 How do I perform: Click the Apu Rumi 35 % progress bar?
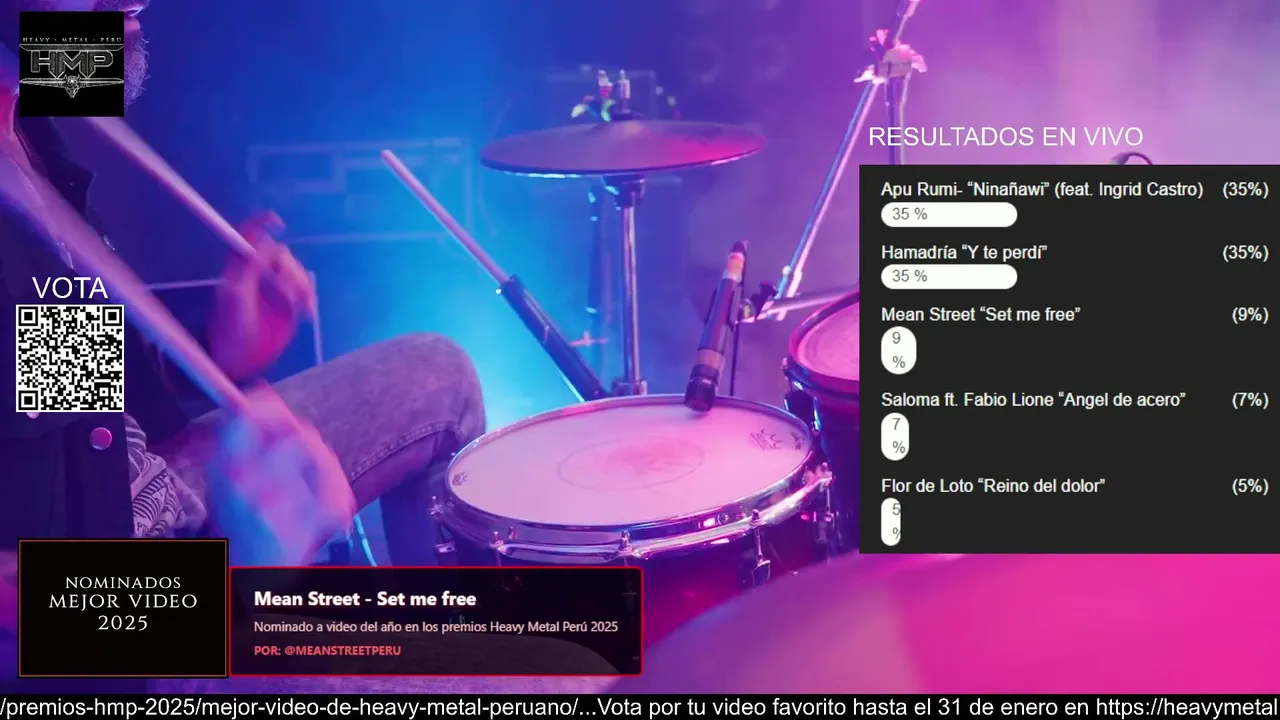pyautogui.click(x=948, y=214)
